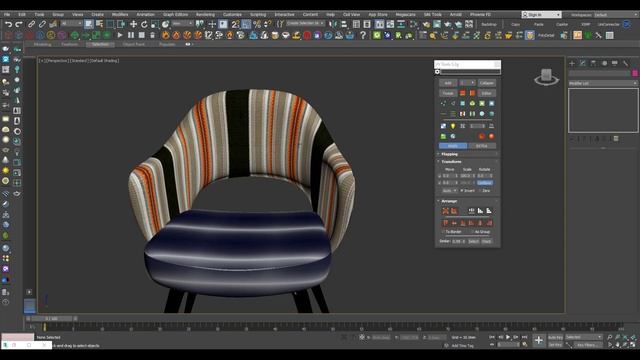Open the reference coordinate system View dropdown
Image resolution: width=640 pixels, height=360 pixels.
point(182,24)
